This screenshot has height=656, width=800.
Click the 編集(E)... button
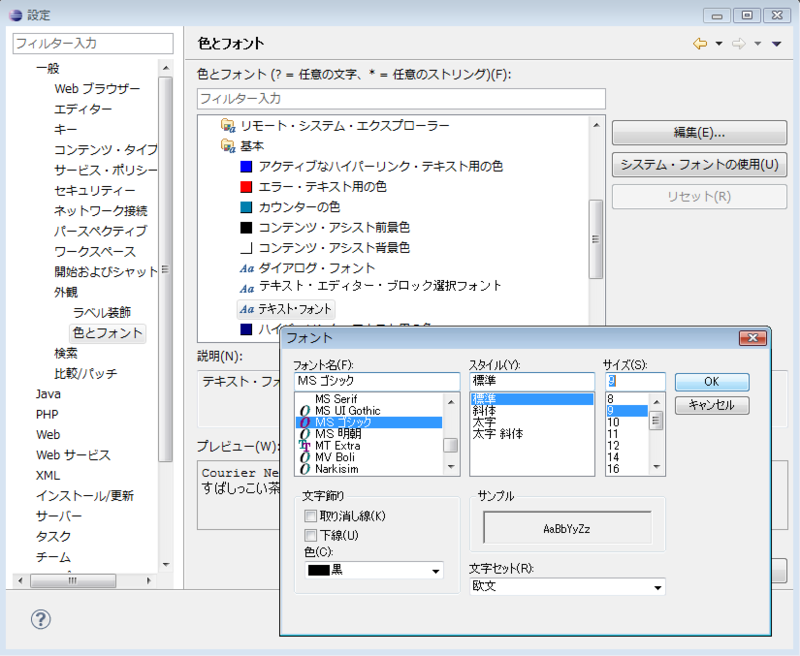[x=699, y=133]
